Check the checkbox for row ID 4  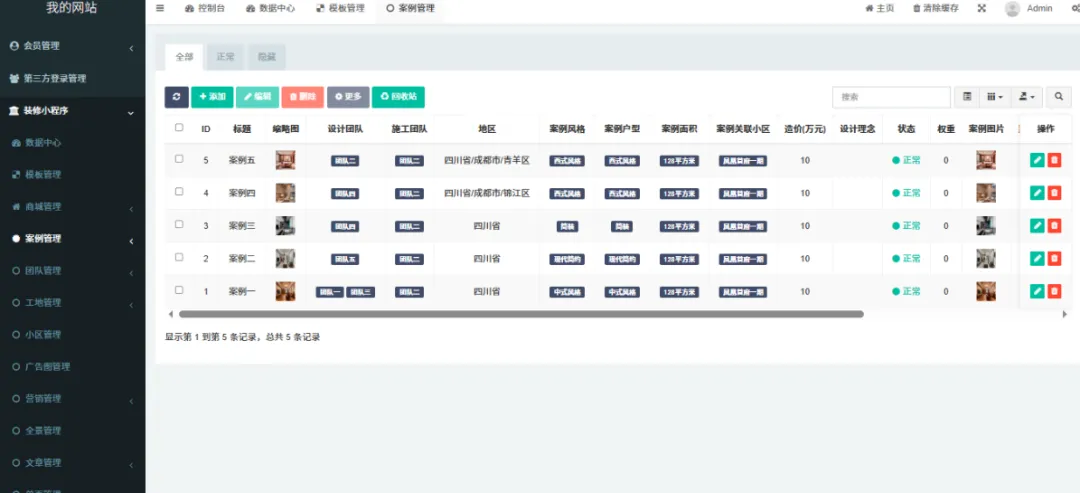[179, 191]
